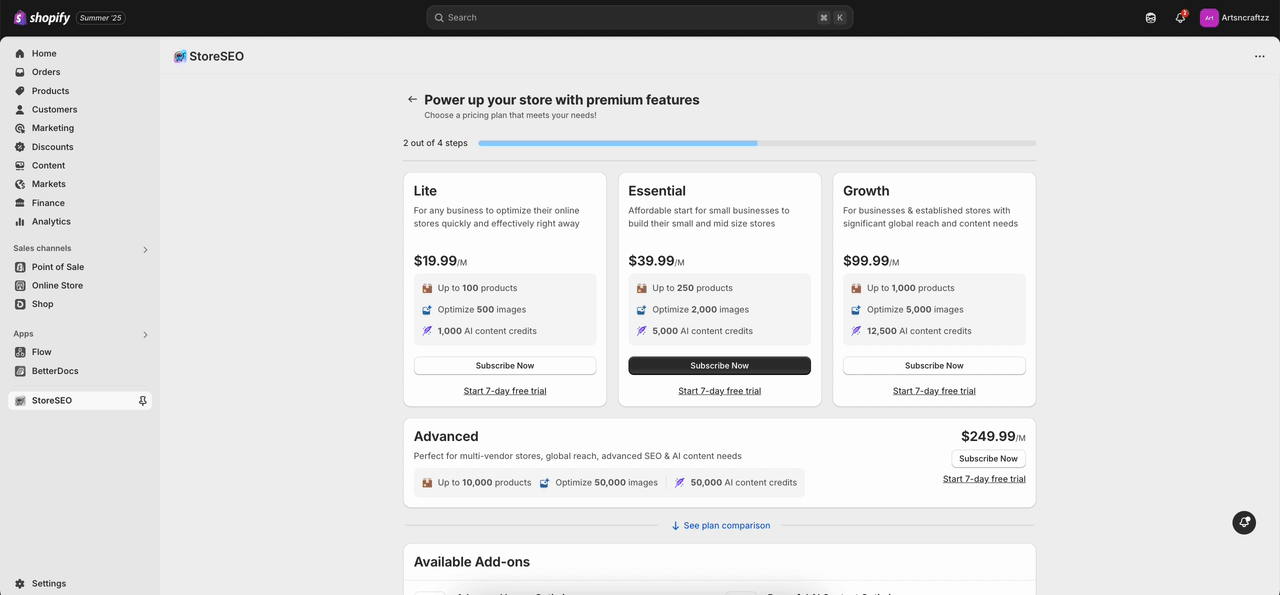This screenshot has width=1280, height=595.
Task: Click the floating rocket button at right edge
Action: (x=1244, y=522)
